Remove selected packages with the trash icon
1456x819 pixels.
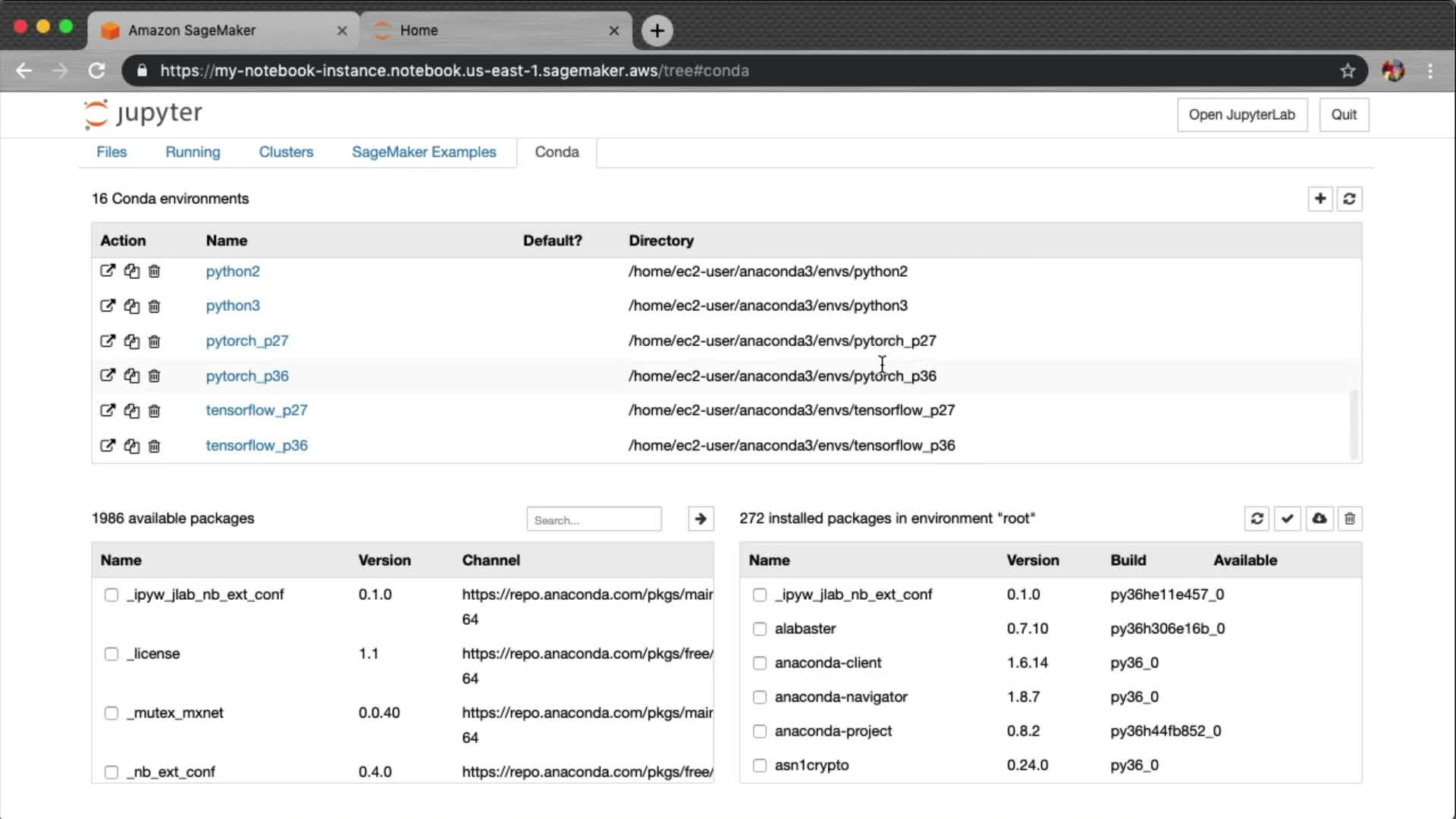tap(1349, 519)
